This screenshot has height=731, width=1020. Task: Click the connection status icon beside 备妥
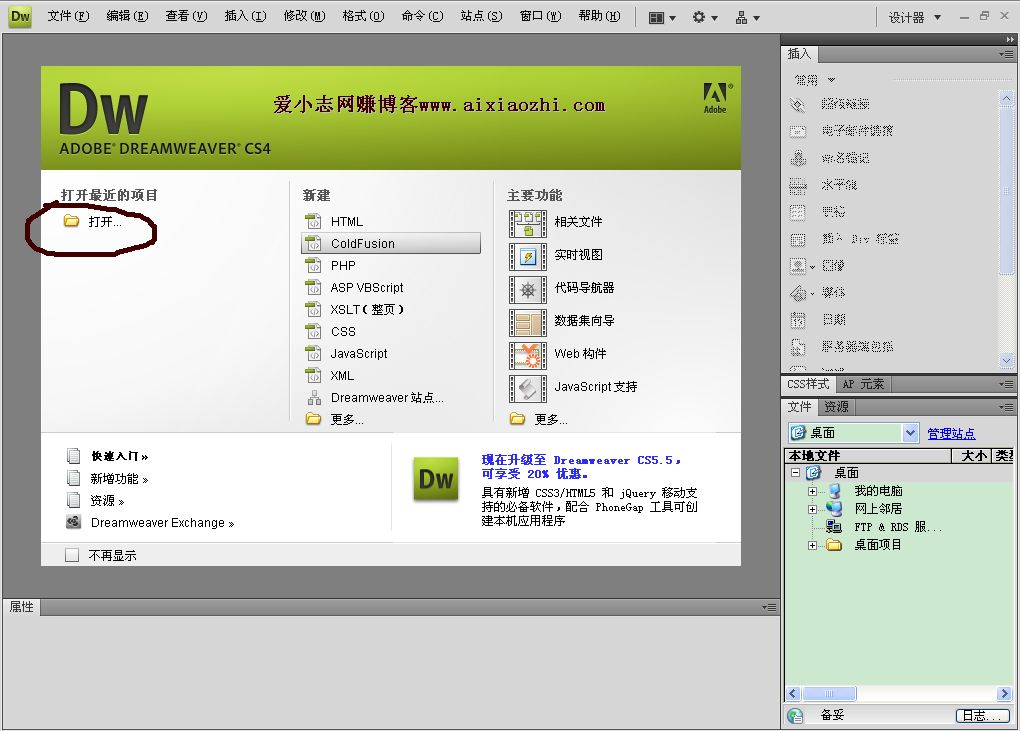795,715
